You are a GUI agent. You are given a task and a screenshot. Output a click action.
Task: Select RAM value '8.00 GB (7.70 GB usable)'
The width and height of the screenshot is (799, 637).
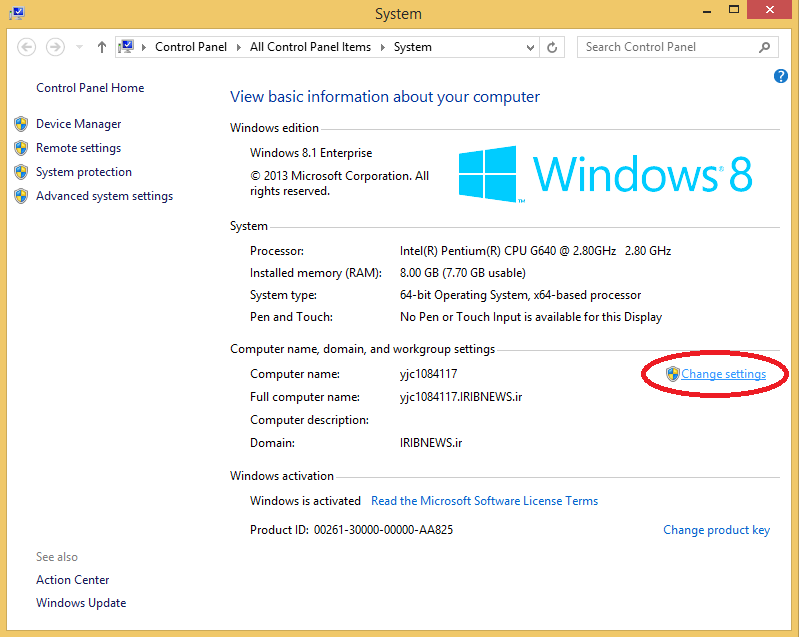point(462,273)
